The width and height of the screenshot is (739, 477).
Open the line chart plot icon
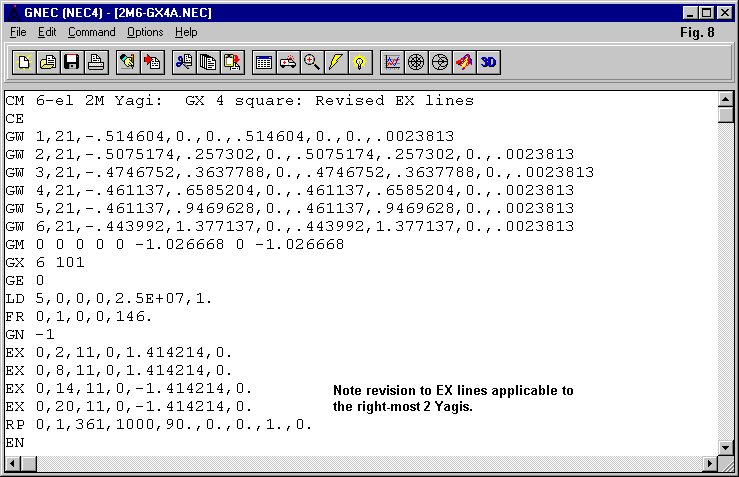392,62
